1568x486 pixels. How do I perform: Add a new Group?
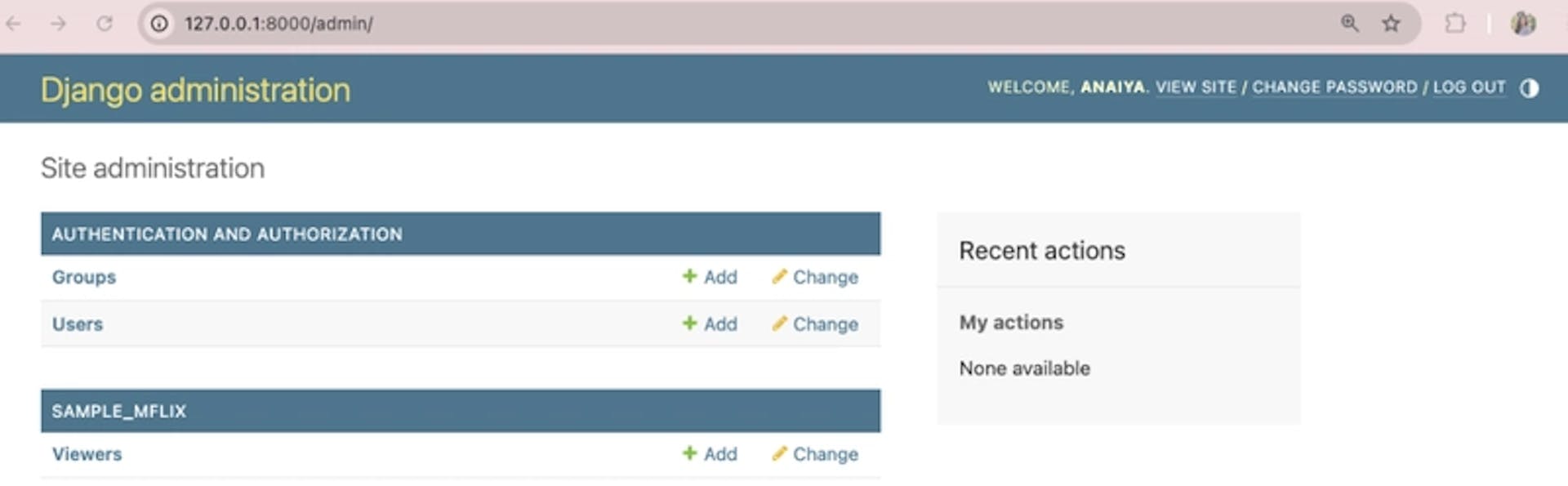(710, 278)
